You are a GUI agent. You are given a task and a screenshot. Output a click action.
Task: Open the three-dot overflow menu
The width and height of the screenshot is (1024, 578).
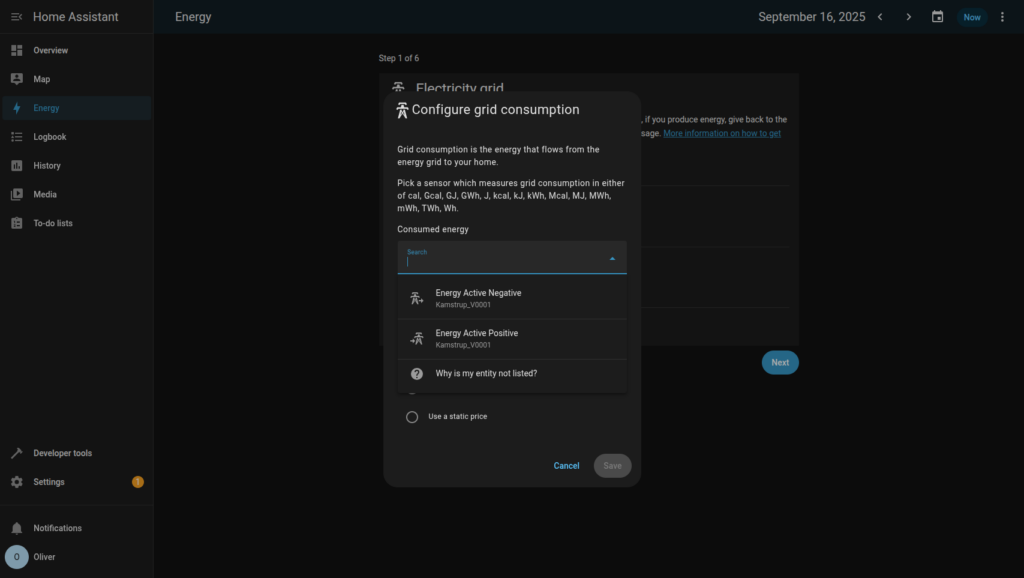(x=1002, y=17)
